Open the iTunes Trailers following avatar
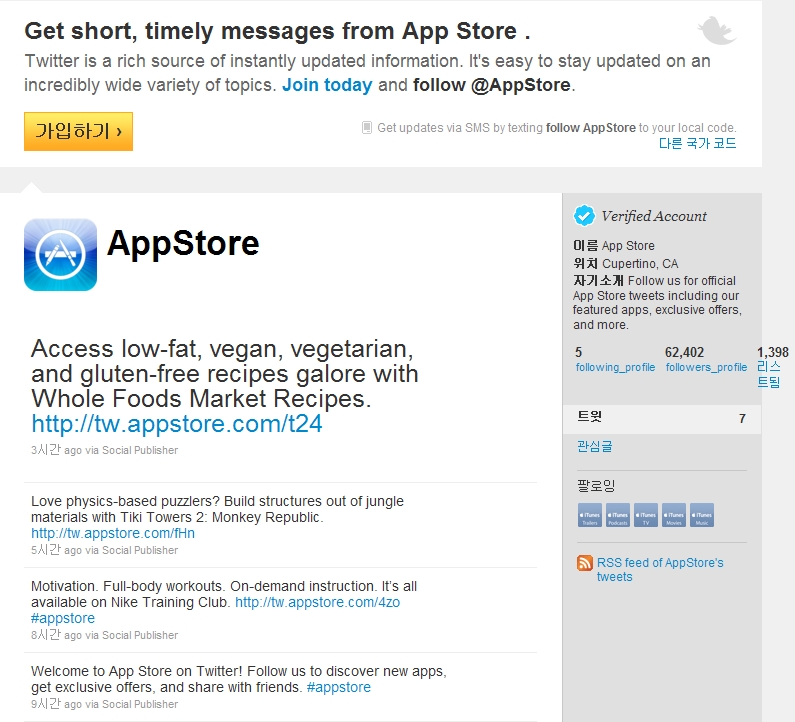This screenshot has width=795, height=722. (590, 515)
